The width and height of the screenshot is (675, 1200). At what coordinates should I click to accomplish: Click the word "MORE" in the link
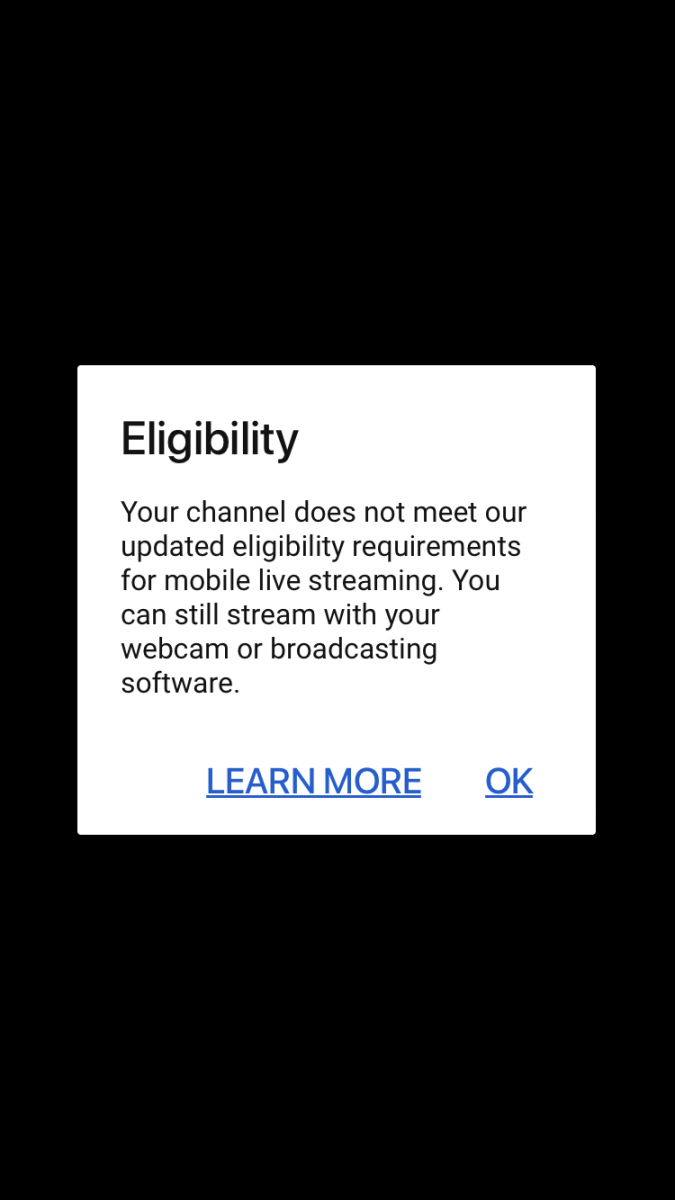pyautogui.click(x=373, y=781)
